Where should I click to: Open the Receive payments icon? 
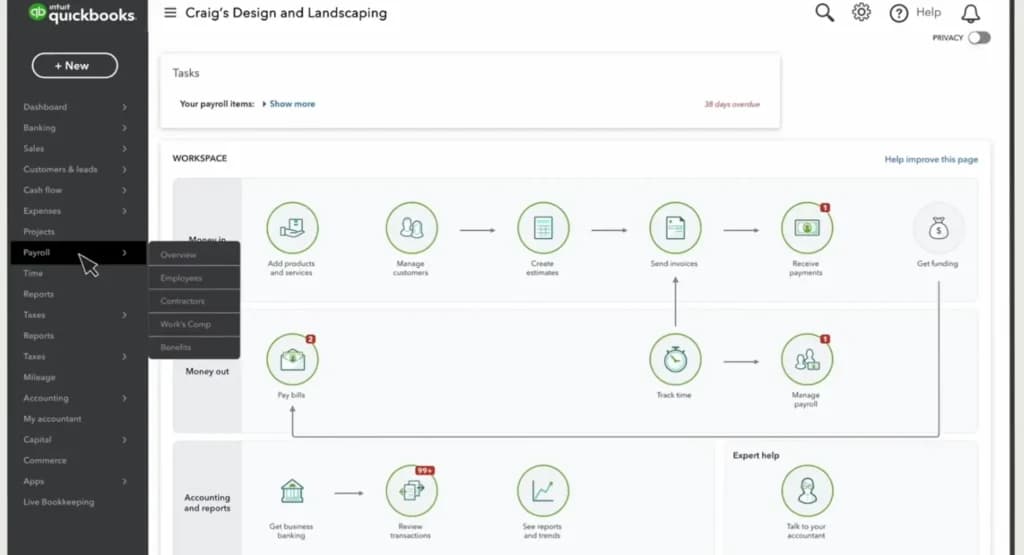pos(807,228)
